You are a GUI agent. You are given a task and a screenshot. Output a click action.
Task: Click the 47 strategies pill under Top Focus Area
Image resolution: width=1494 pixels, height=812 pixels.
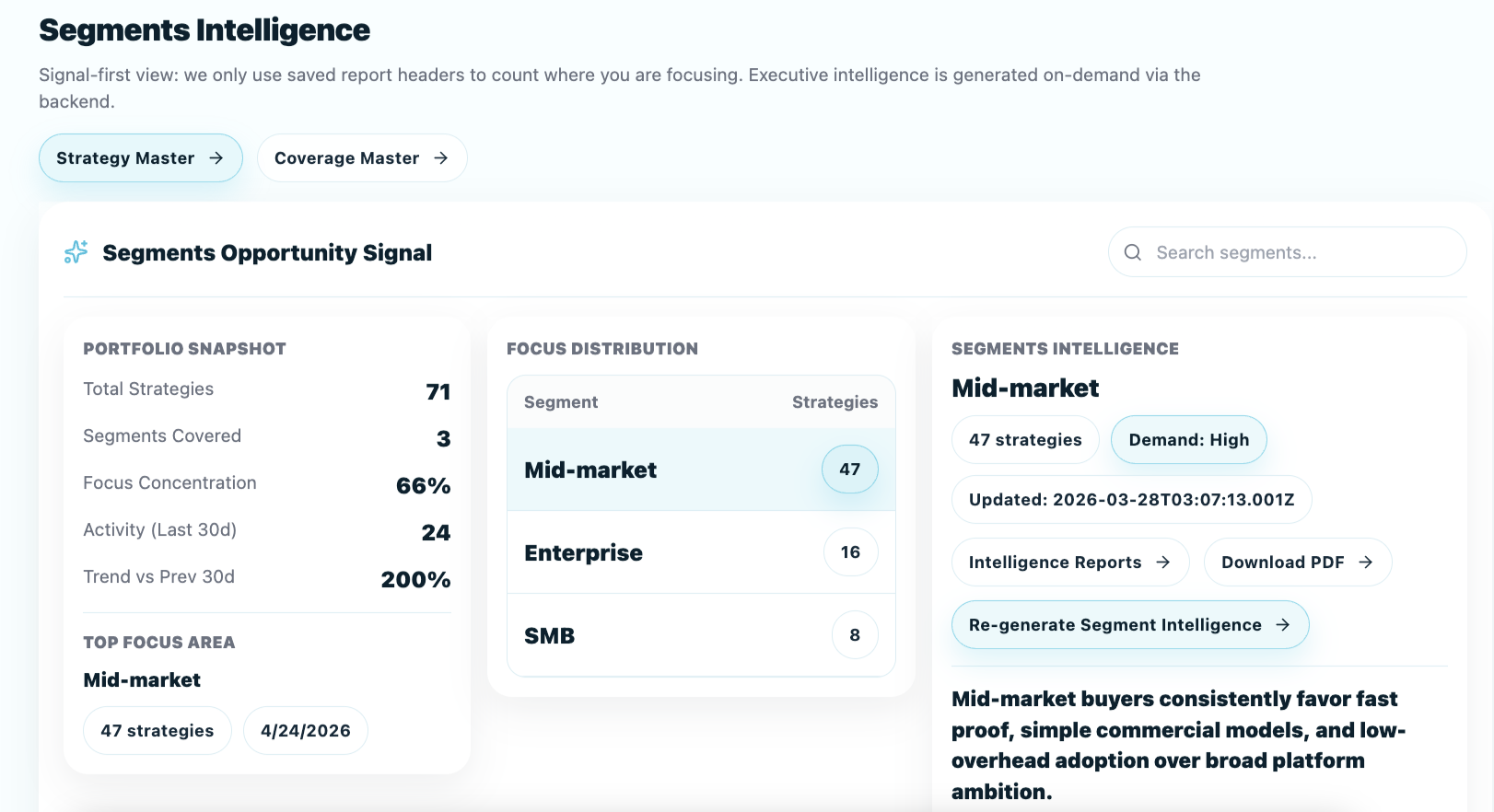point(158,731)
